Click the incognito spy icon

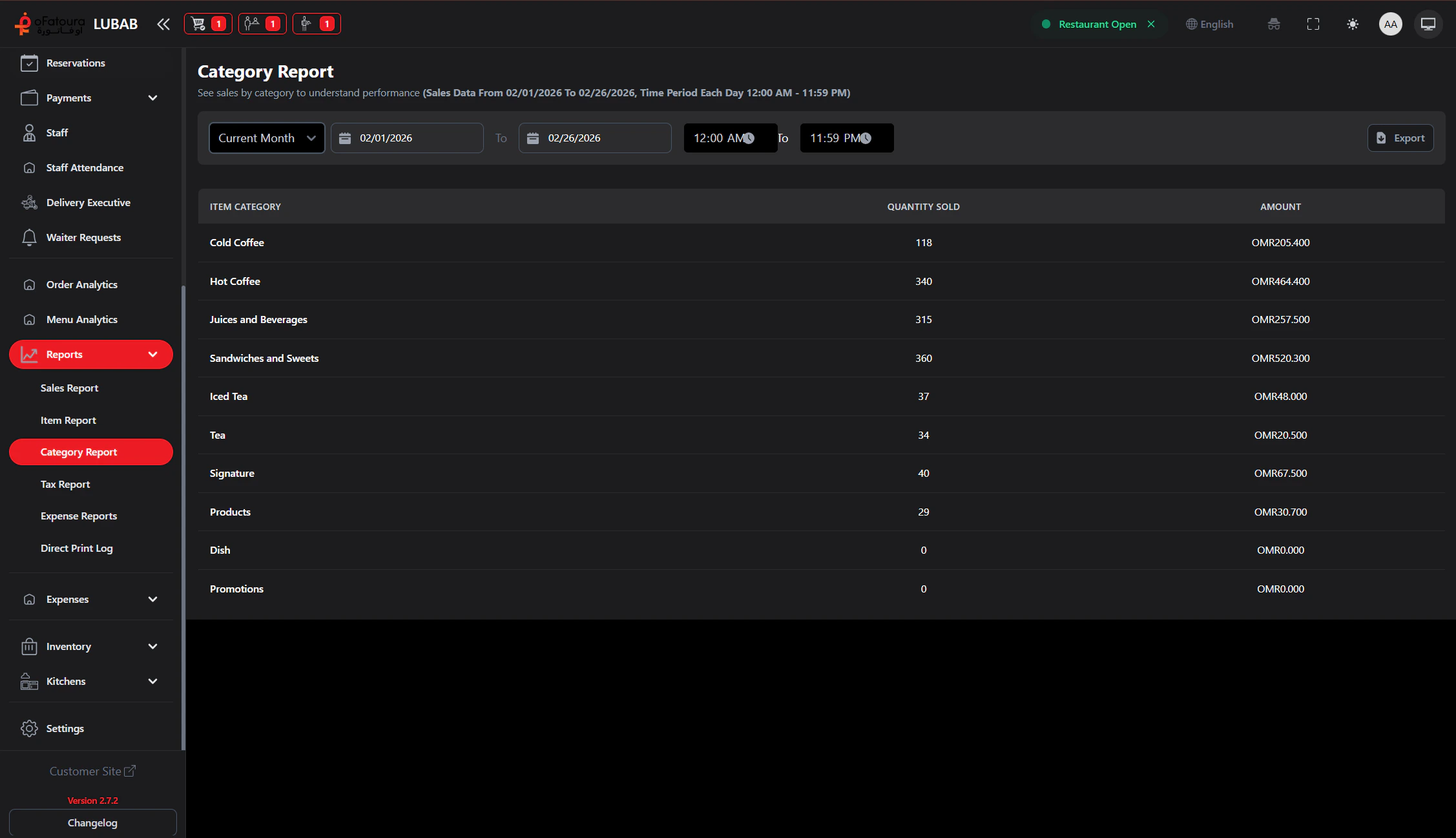point(1273,24)
